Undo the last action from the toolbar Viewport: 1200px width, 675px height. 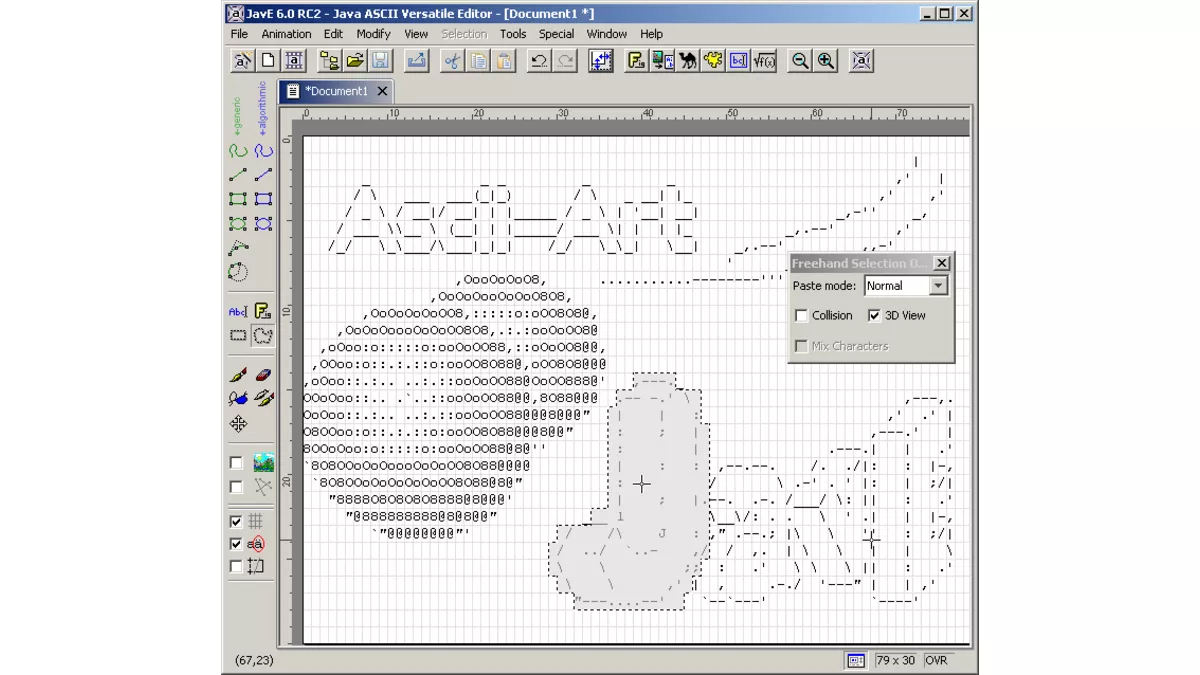pos(538,61)
